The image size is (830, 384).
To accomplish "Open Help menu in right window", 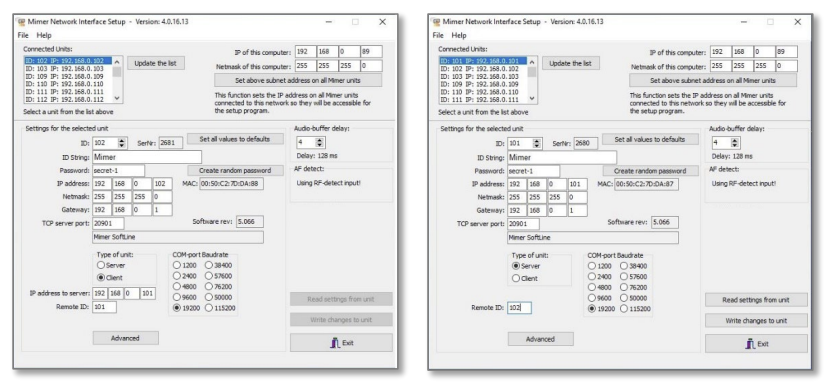I will point(459,35).
